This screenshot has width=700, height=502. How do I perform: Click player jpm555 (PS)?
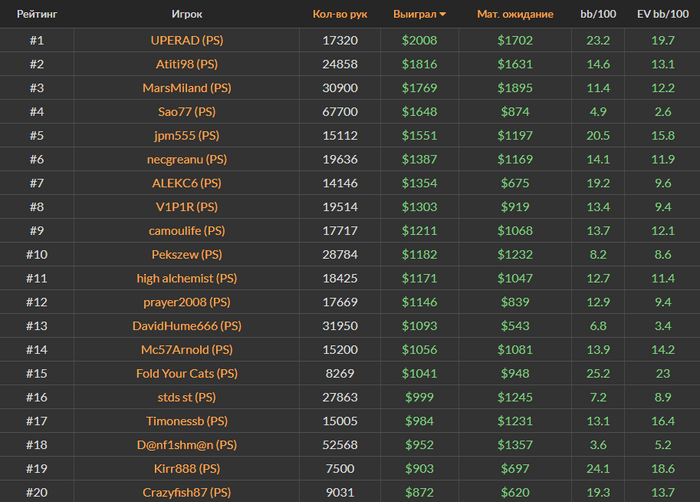186,135
